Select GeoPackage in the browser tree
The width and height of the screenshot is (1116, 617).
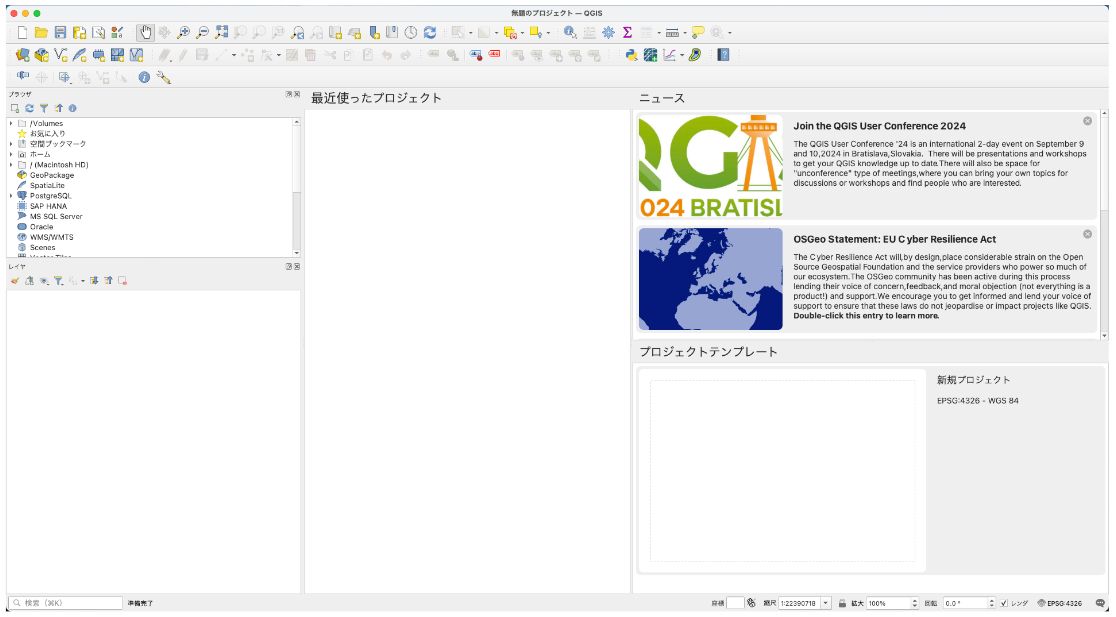(52, 175)
